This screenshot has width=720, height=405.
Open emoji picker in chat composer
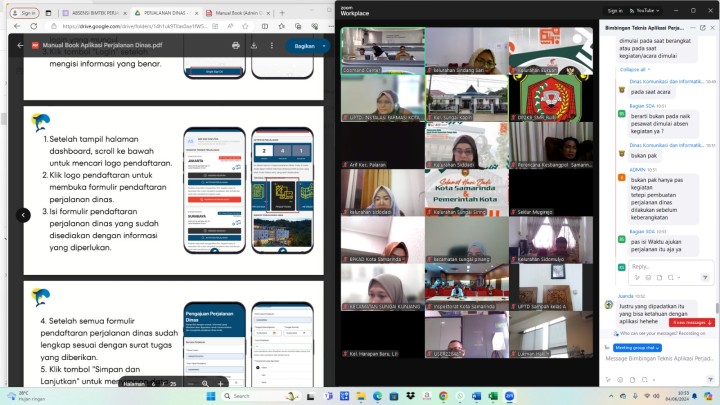pos(620,380)
